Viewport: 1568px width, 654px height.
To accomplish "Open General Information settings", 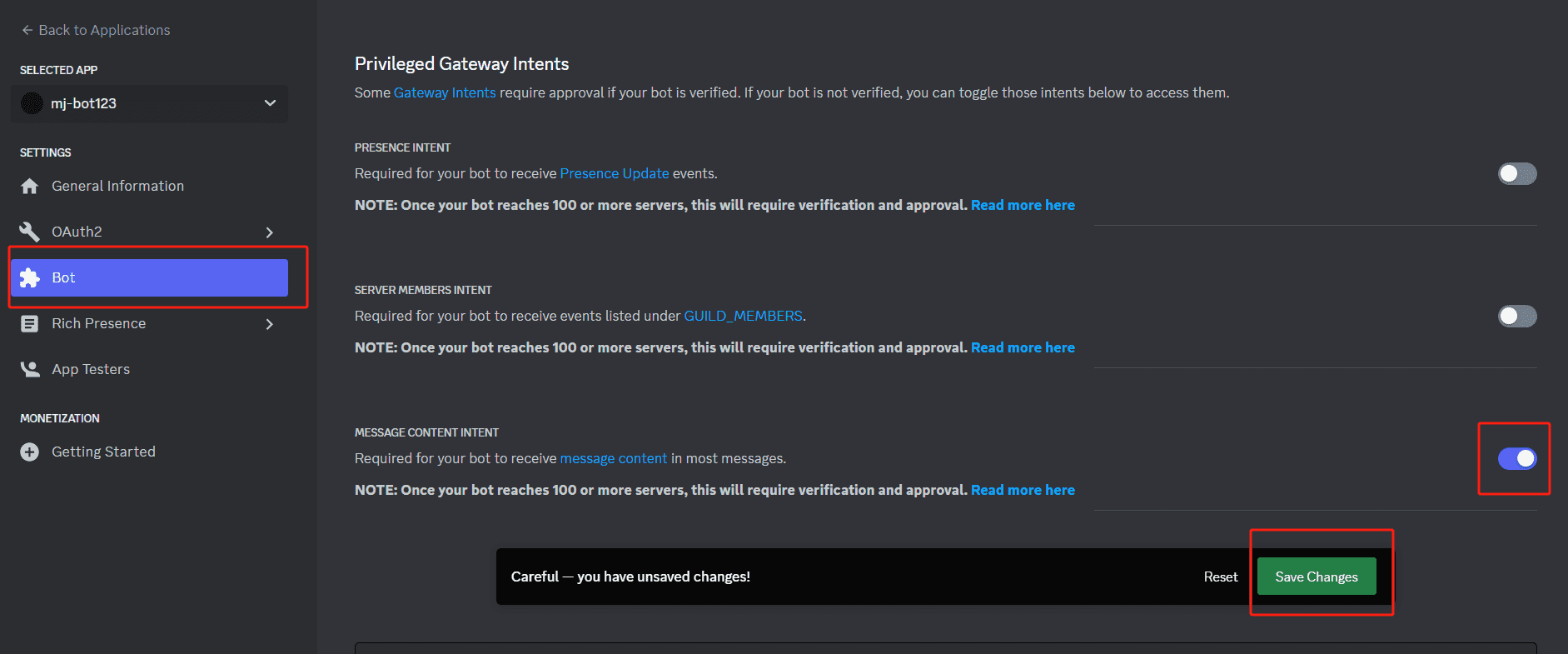I will point(149,186).
